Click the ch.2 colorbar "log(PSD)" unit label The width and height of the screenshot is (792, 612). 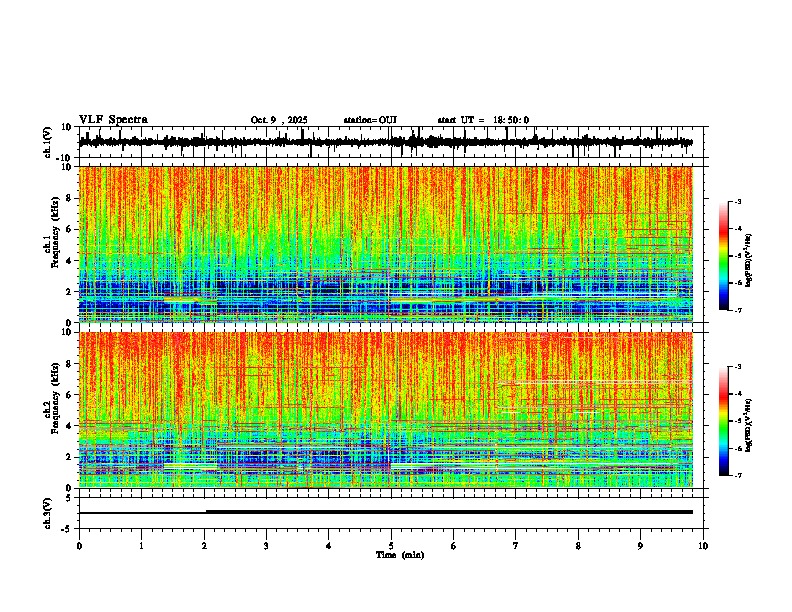click(749, 425)
